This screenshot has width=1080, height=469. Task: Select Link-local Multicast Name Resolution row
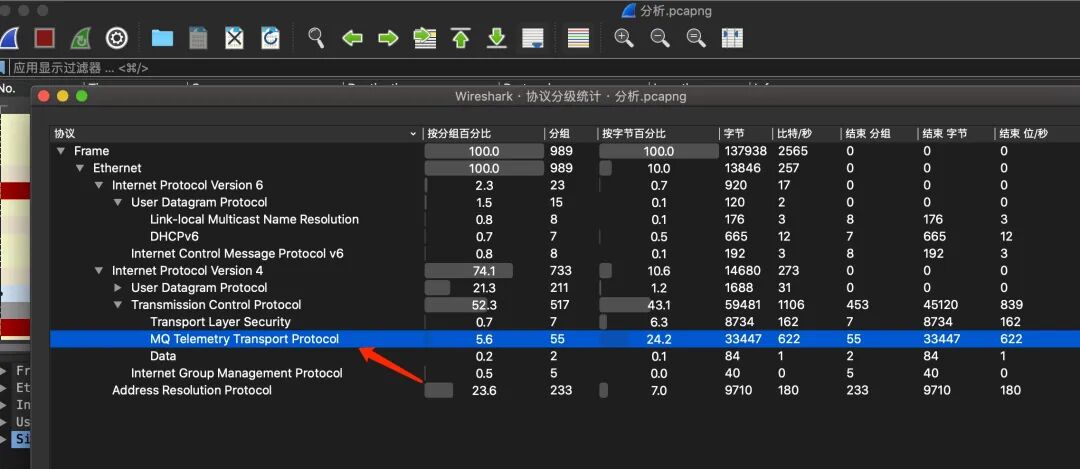pos(565,220)
